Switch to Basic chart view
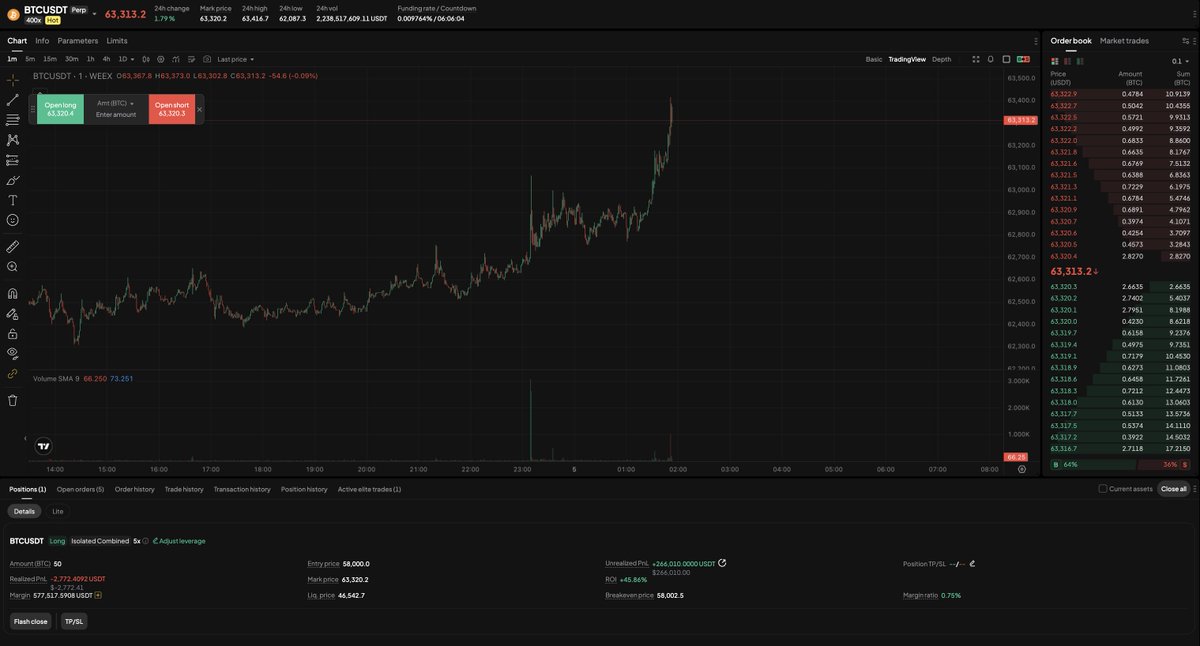 pyautogui.click(x=874, y=59)
